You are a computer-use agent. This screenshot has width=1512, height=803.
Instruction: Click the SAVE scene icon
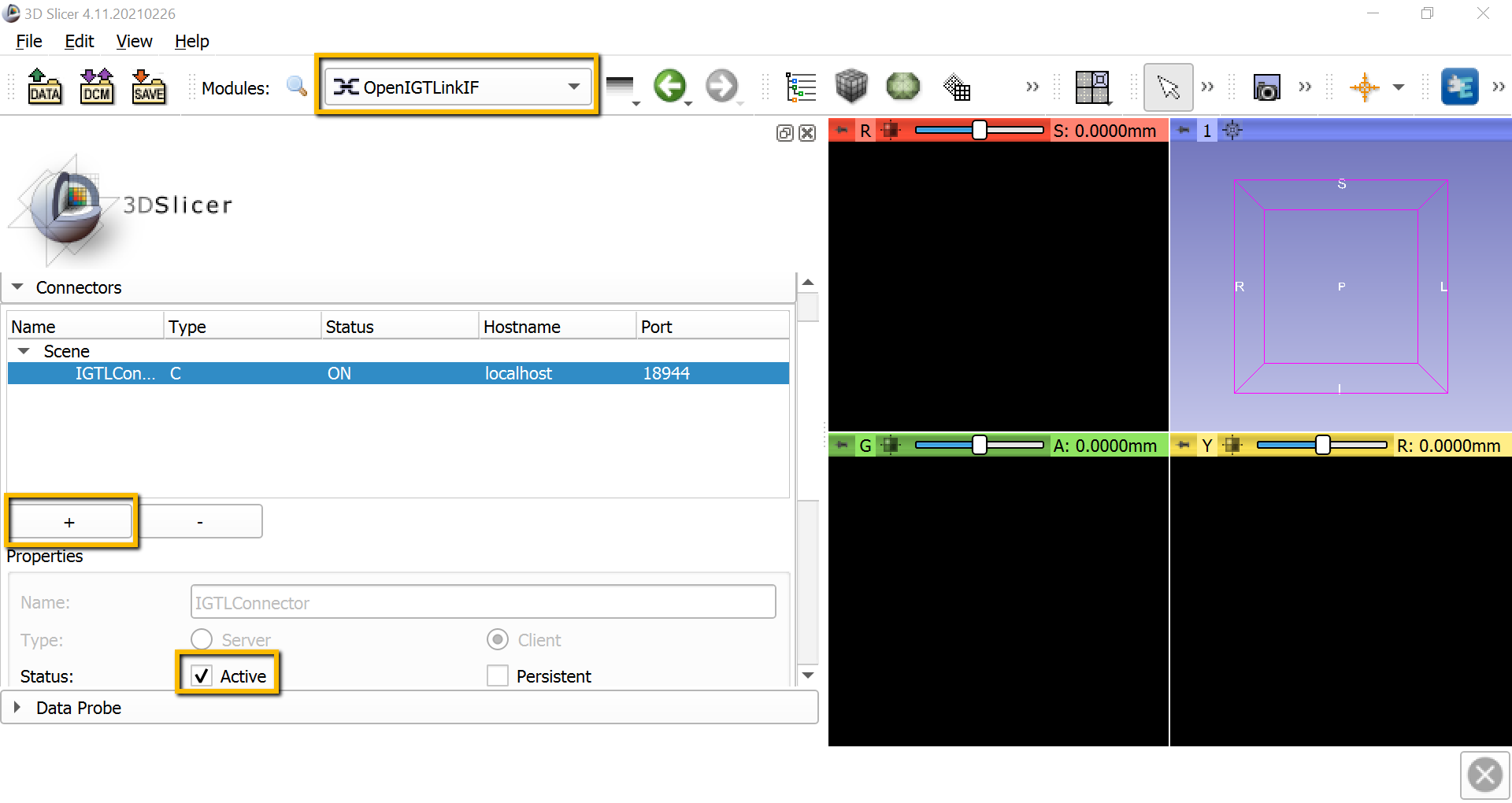pos(149,87)
